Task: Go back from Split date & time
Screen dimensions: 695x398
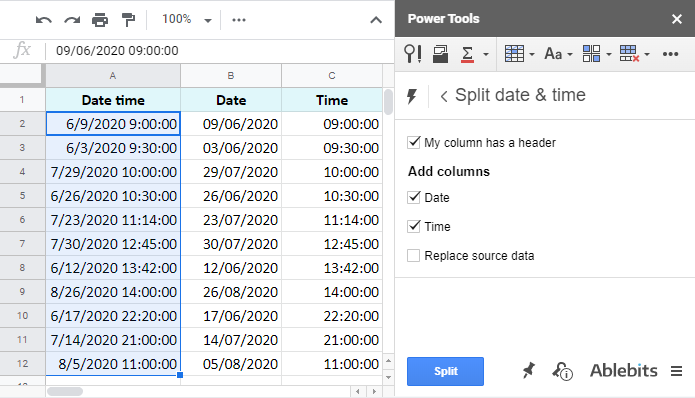Action: (444, 96)
